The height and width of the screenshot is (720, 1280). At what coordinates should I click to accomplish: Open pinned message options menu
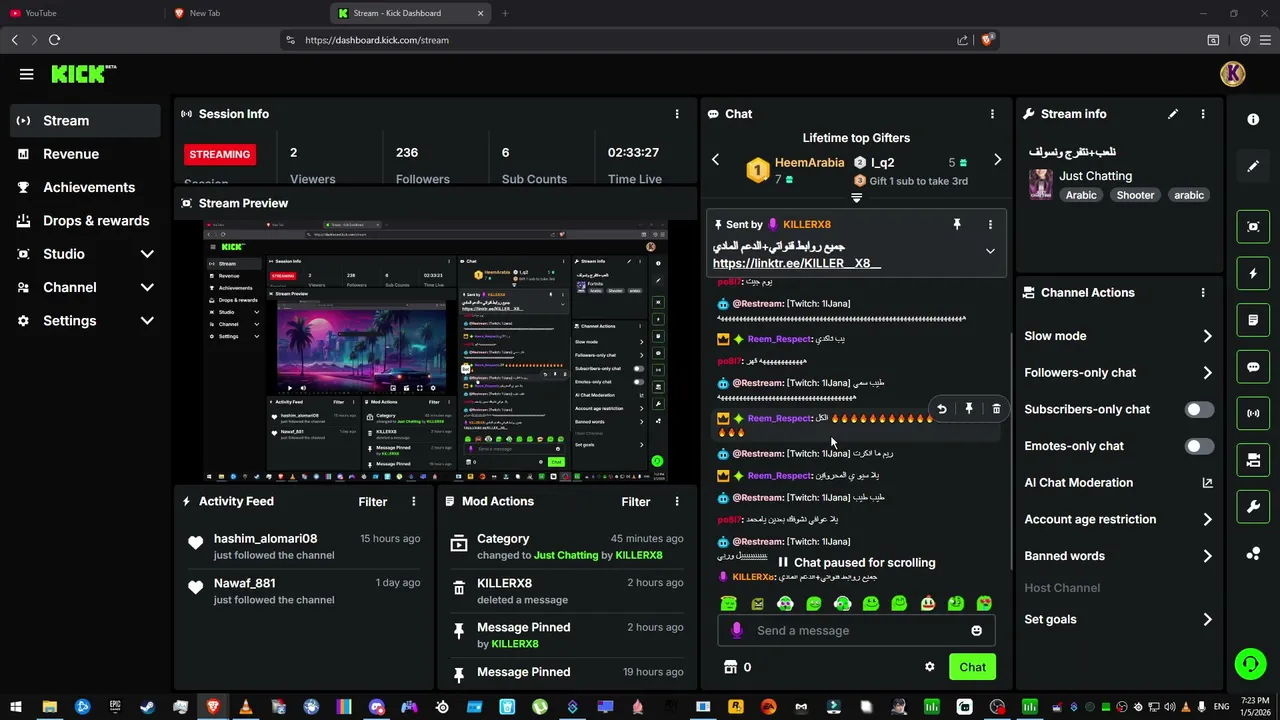990,225
